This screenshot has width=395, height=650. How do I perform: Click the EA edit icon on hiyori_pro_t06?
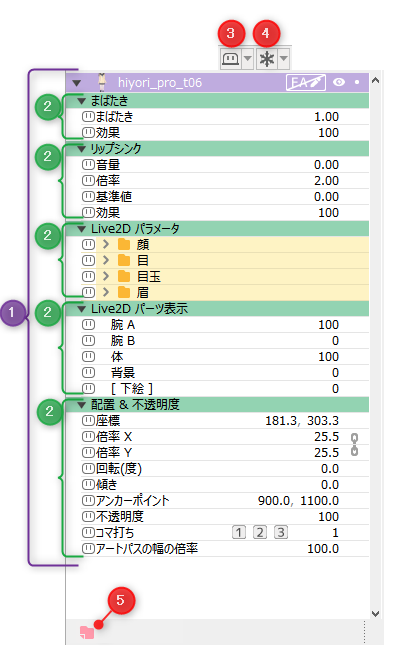(x=305, y=82)
